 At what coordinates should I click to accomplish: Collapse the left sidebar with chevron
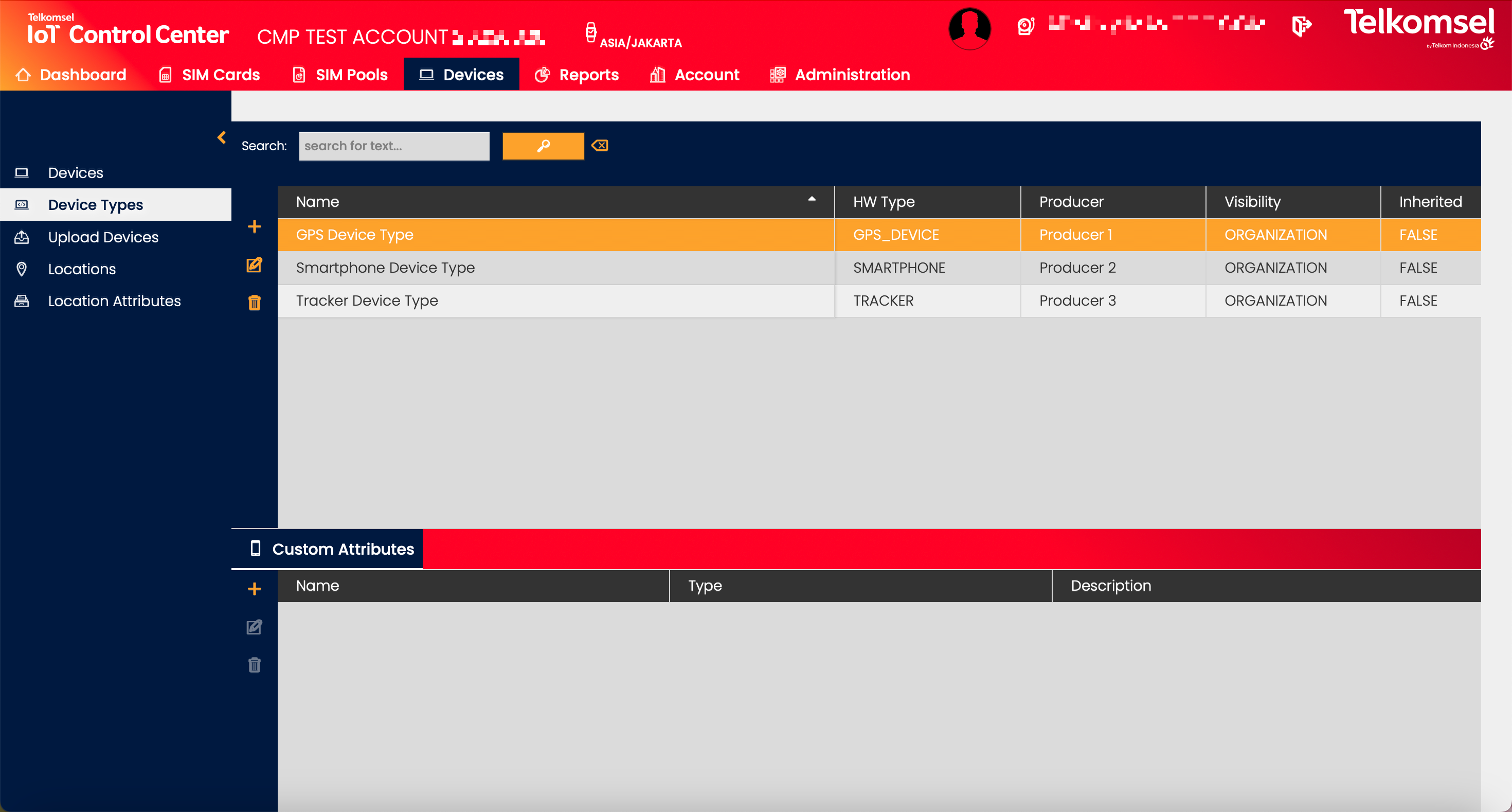click(222, 137)
